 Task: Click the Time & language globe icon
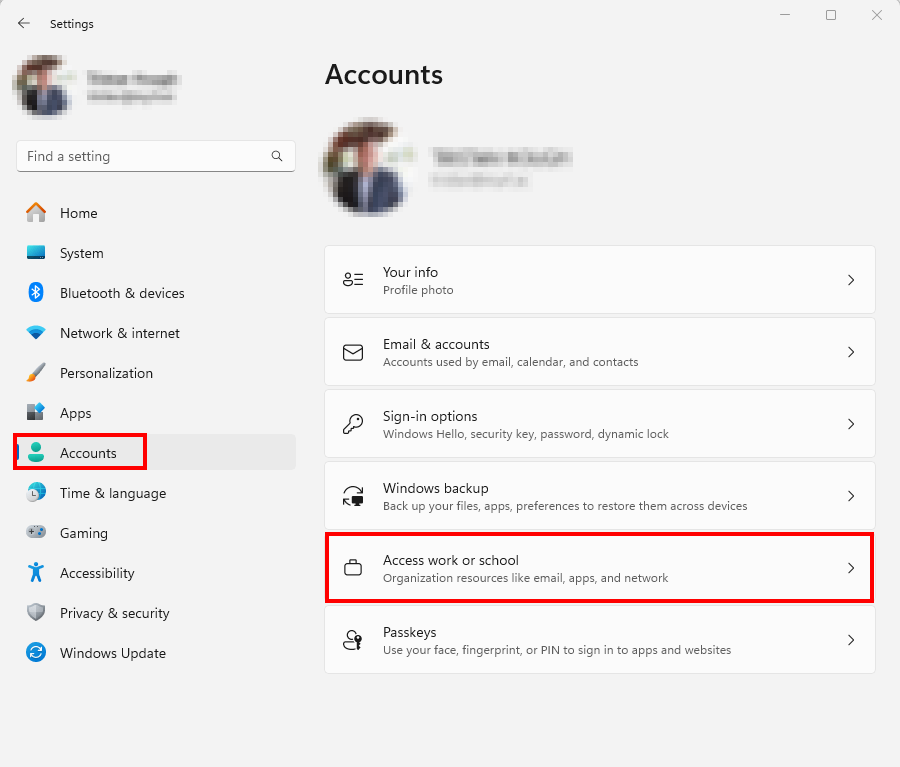pos(36,493)
